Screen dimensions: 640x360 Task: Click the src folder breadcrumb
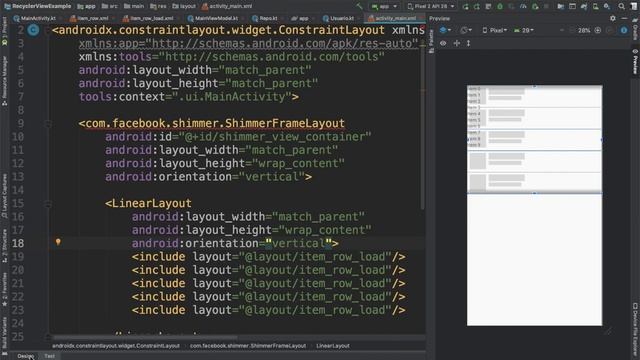[110, 6]
